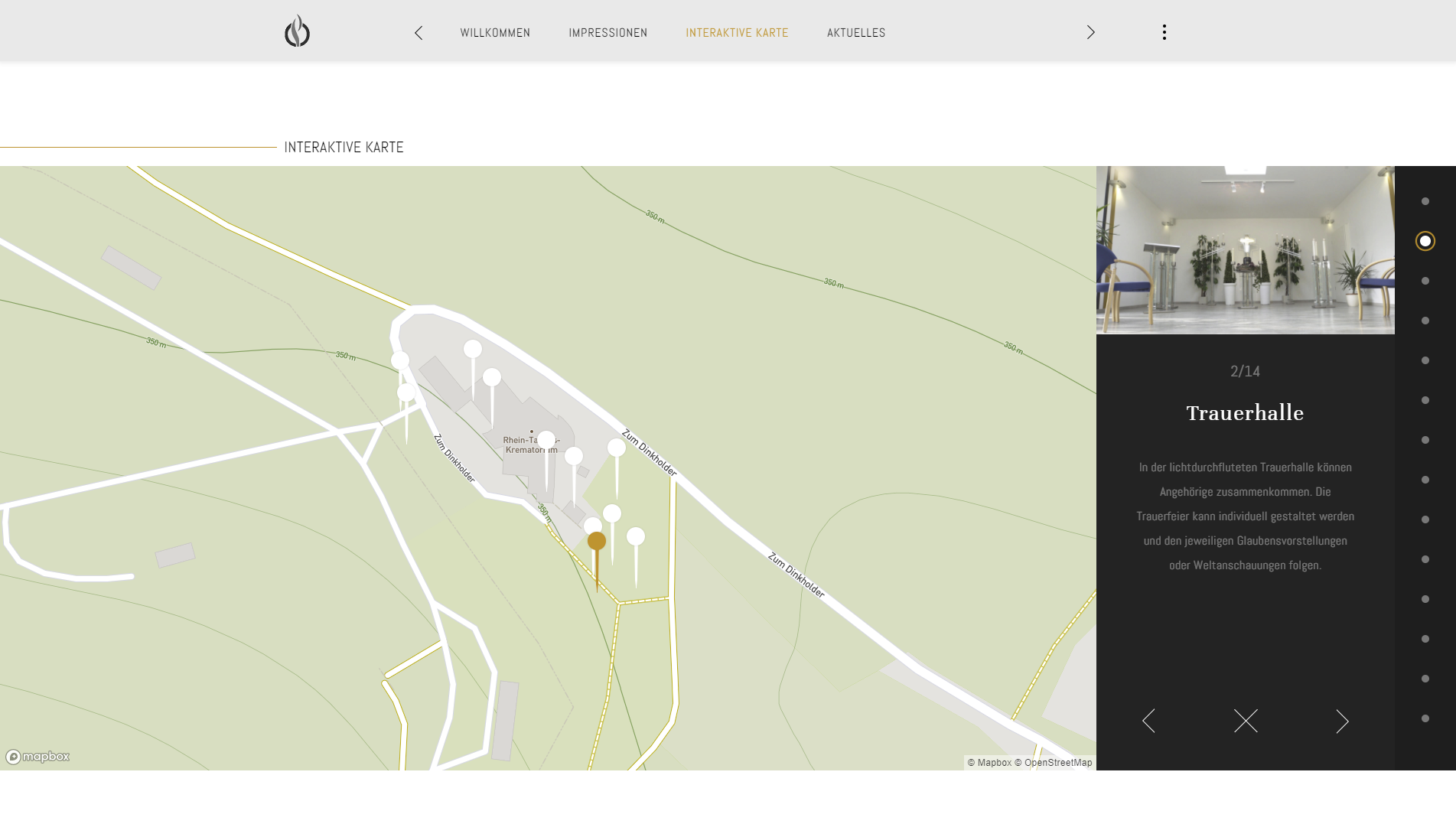
Task: Select the last, fourteenth navigation dot
Action: click(x=1425, y=718)
